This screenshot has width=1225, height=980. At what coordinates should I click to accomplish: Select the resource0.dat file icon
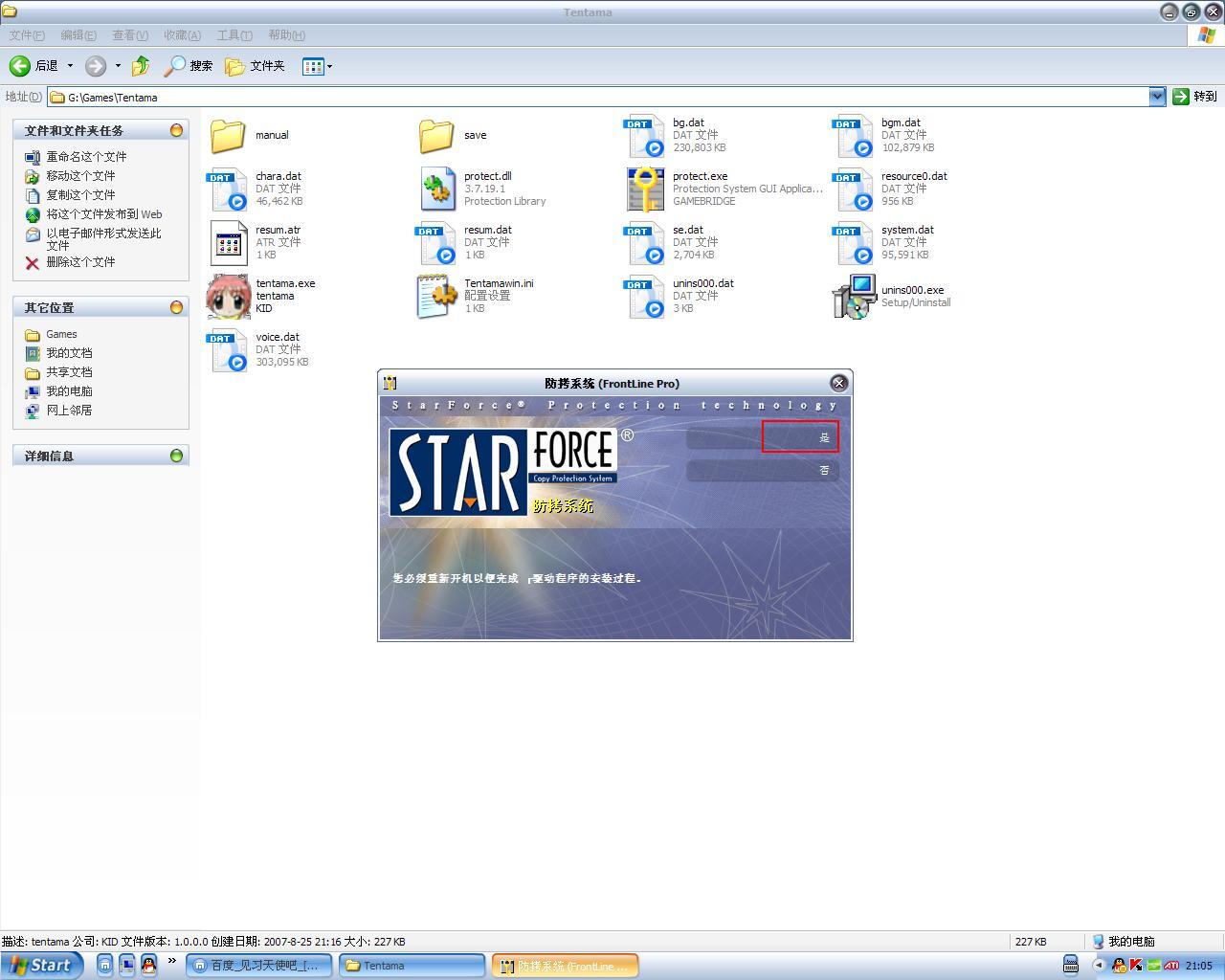coord(853,189)
